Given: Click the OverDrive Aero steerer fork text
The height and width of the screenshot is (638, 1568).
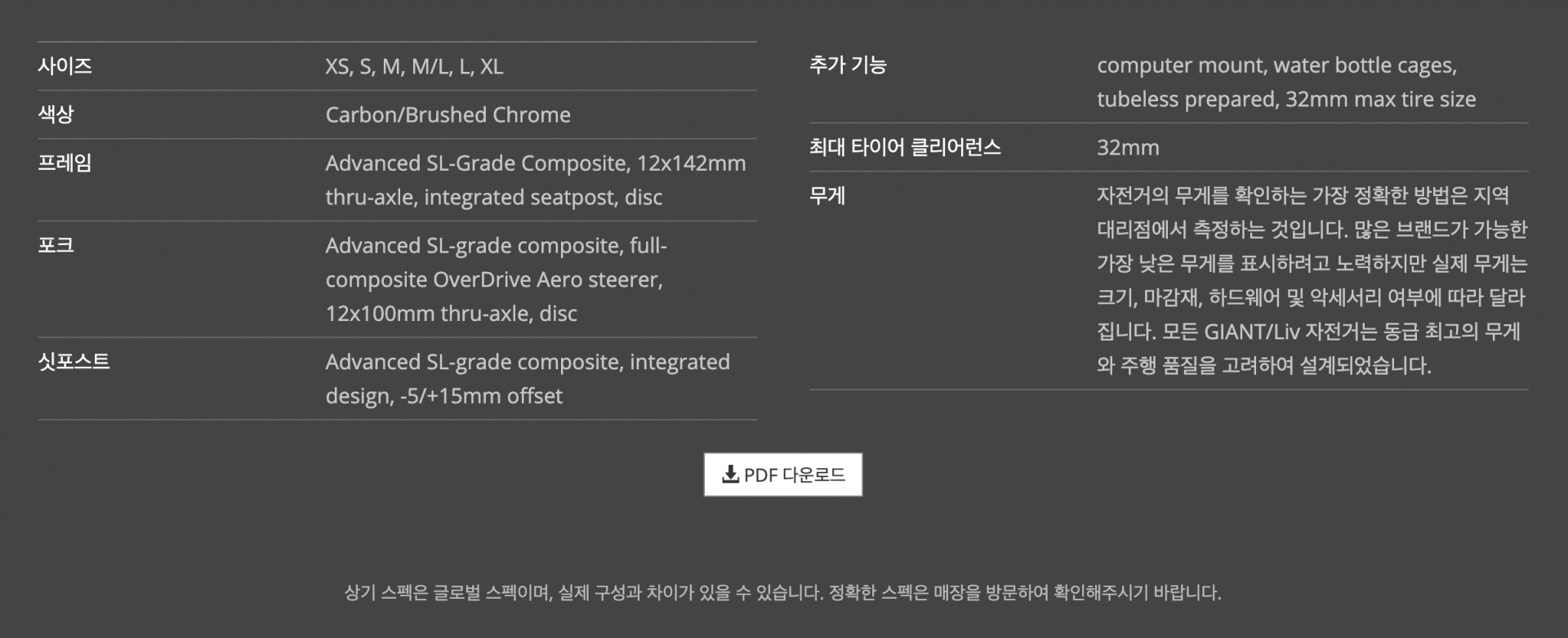Looking at the screenshot, I should click(x=547, y=279).
